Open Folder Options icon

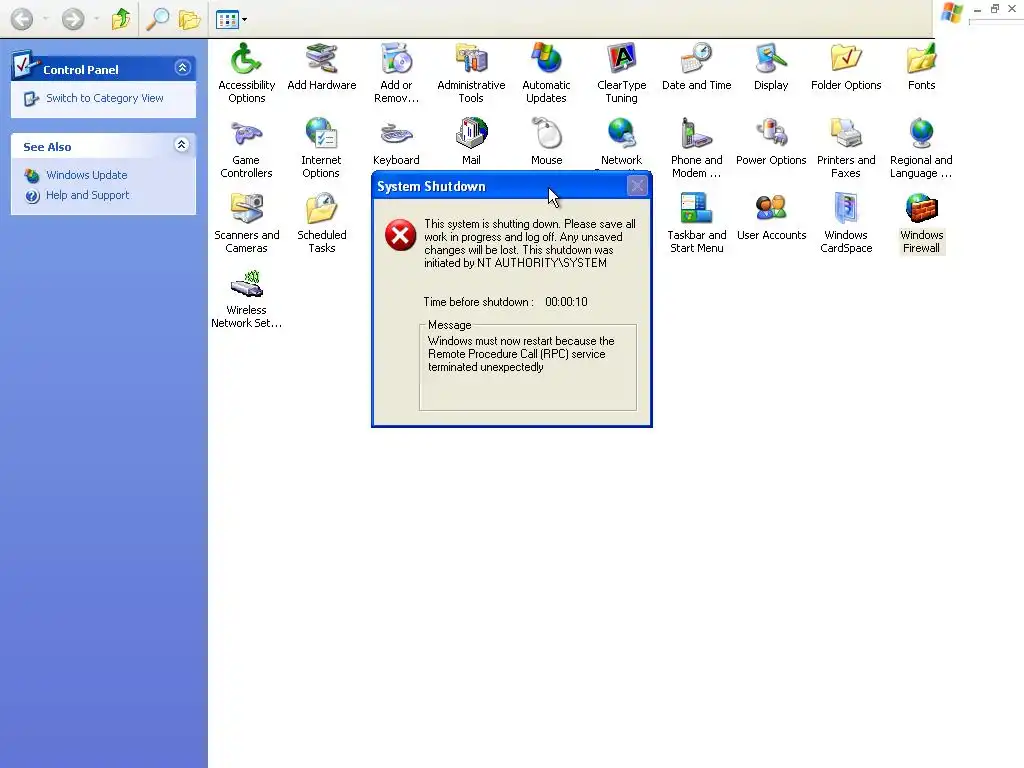pyautogui.click(x=846, y=67)
